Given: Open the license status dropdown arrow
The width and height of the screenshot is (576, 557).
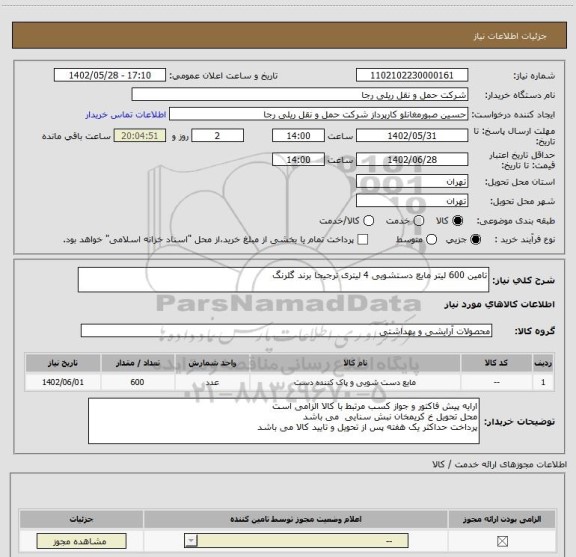Looking at the screenshot, I should [191, 541].
